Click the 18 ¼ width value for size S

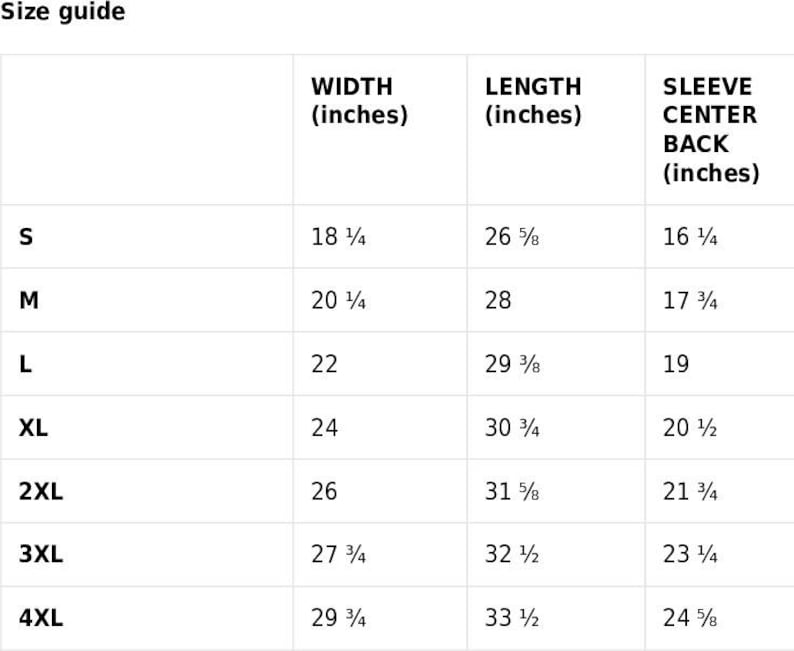pos(338,237)
